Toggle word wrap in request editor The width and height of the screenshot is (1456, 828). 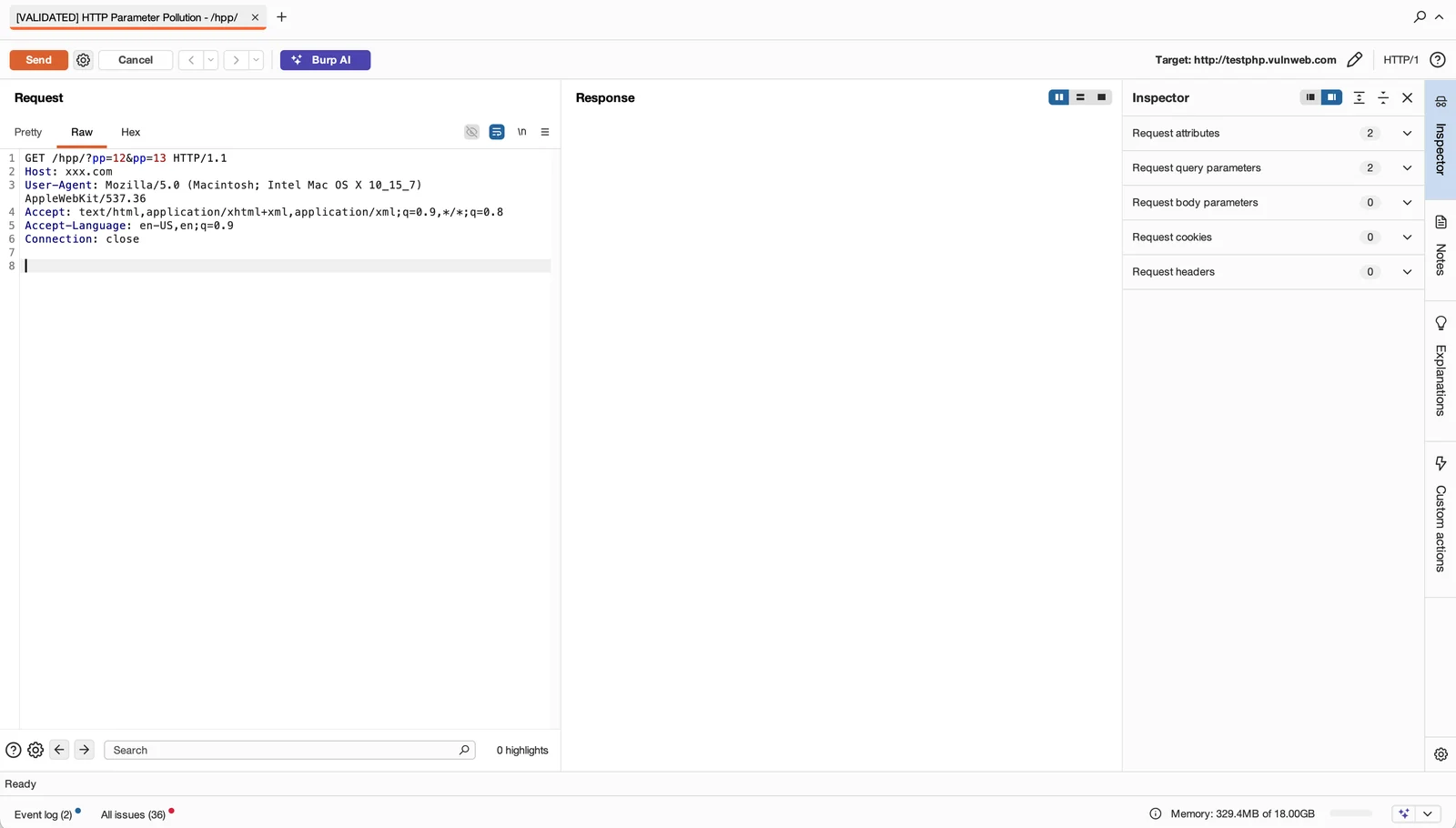point(497,132)
